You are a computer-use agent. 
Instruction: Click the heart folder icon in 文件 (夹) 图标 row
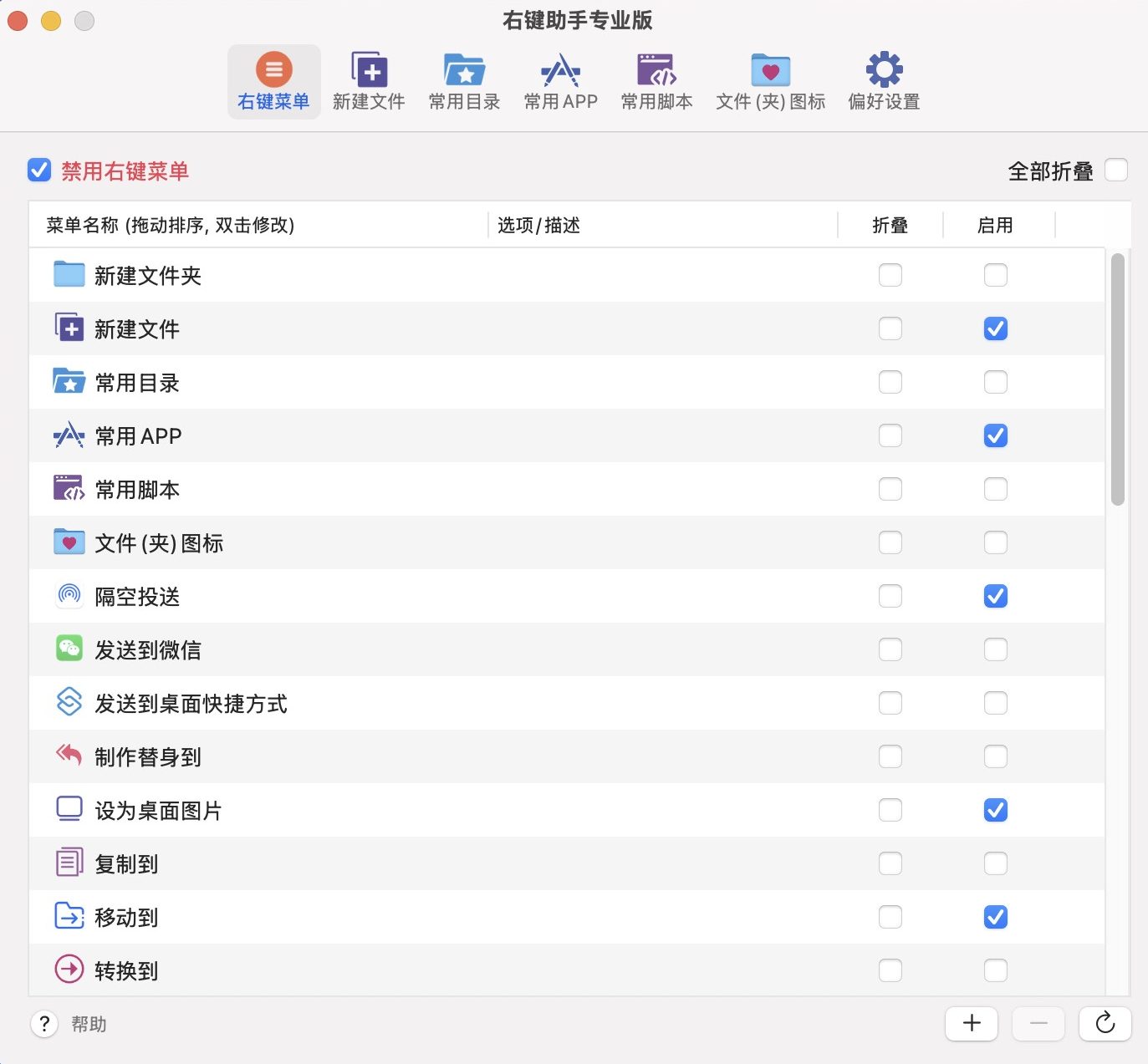69,542
